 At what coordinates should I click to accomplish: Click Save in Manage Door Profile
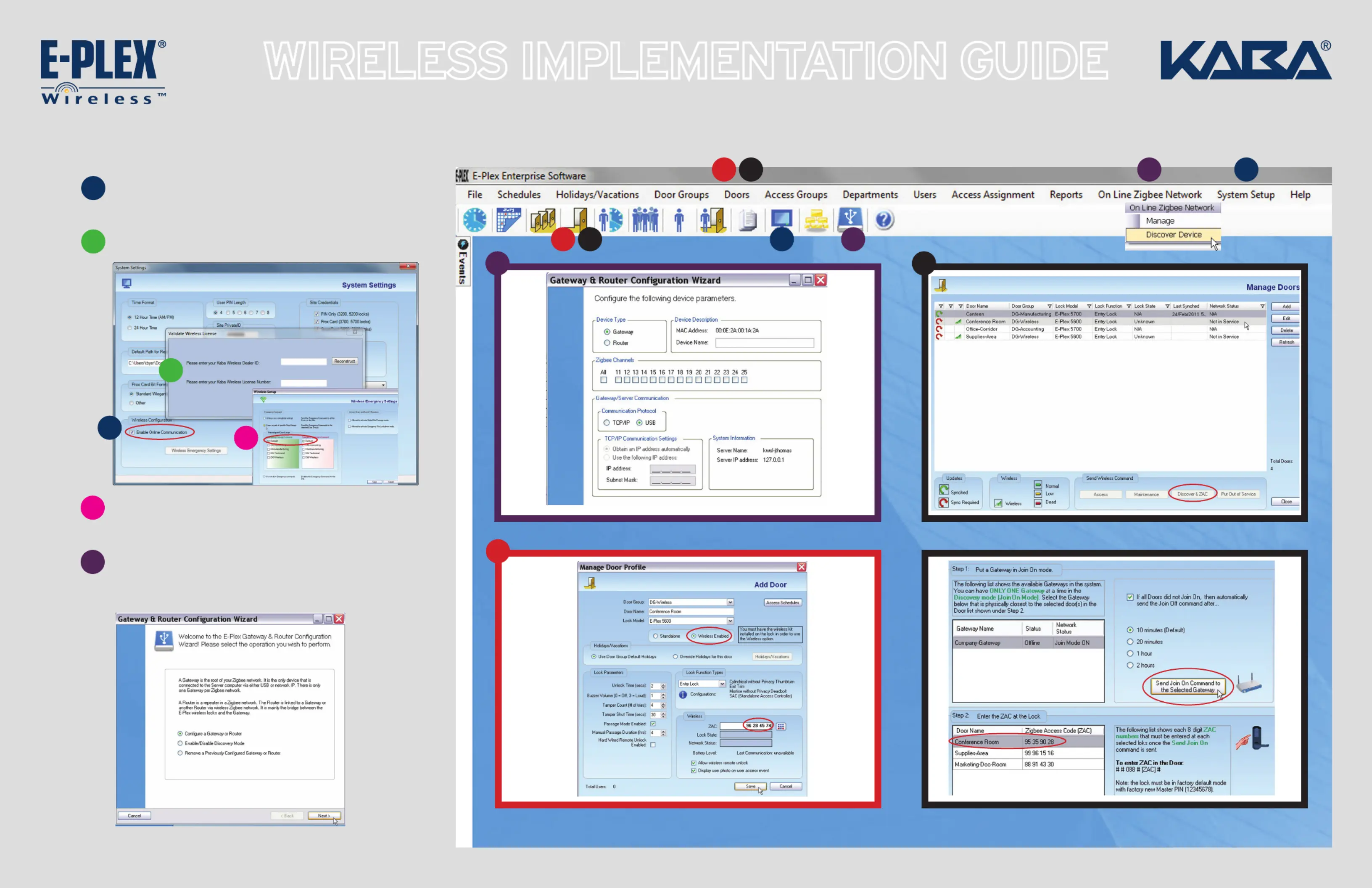click(x=750, y=786)
